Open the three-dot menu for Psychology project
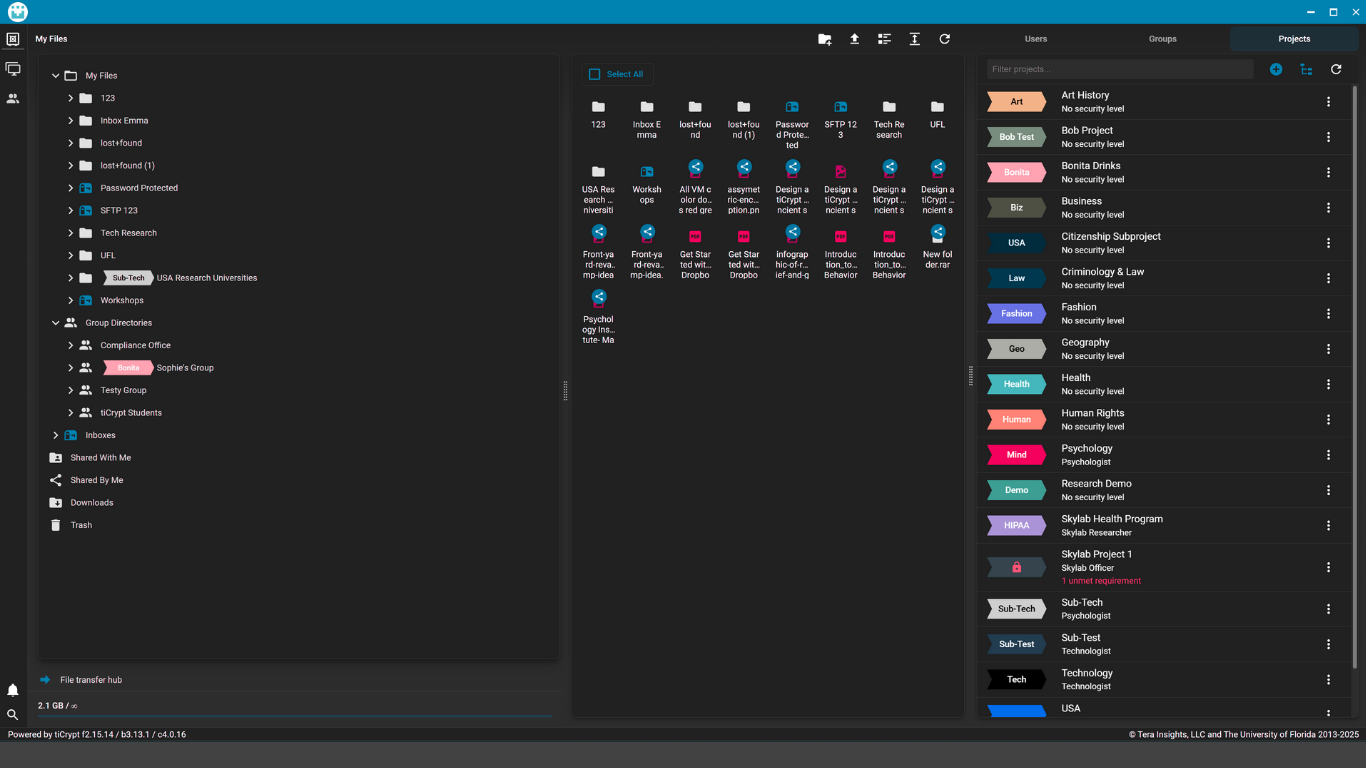Viewport: 1366px width, 768px height. coord(1328,455)
